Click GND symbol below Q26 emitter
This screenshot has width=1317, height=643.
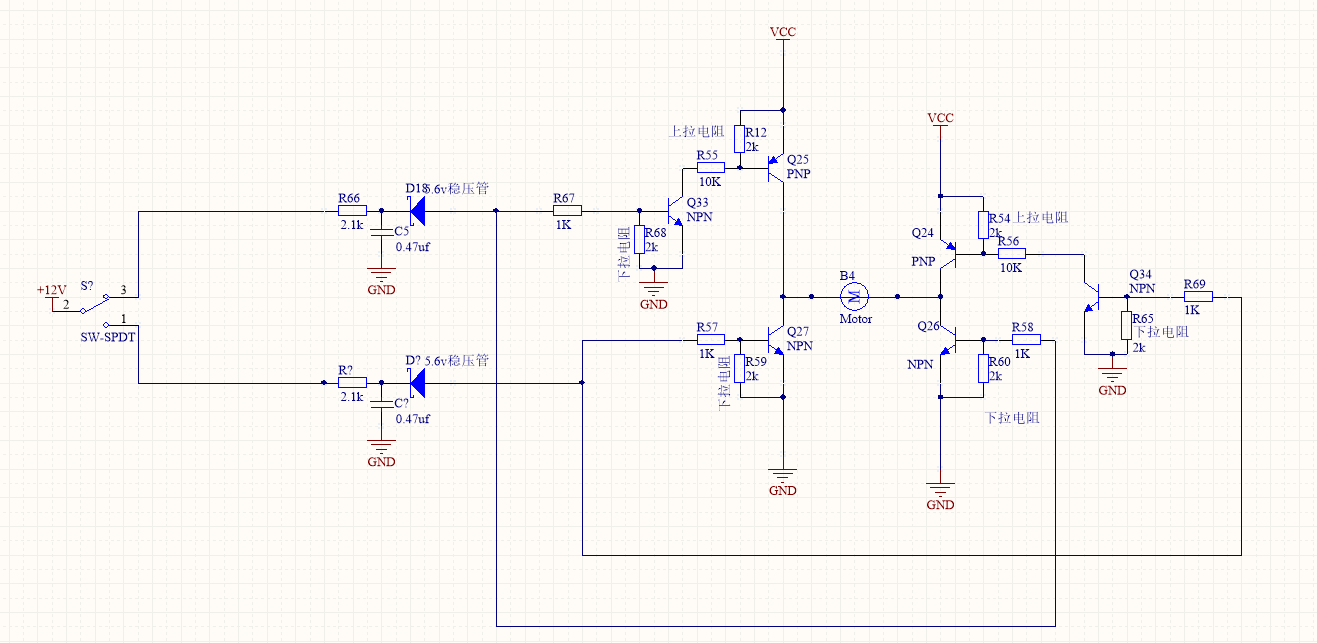[x=940, y=495]
